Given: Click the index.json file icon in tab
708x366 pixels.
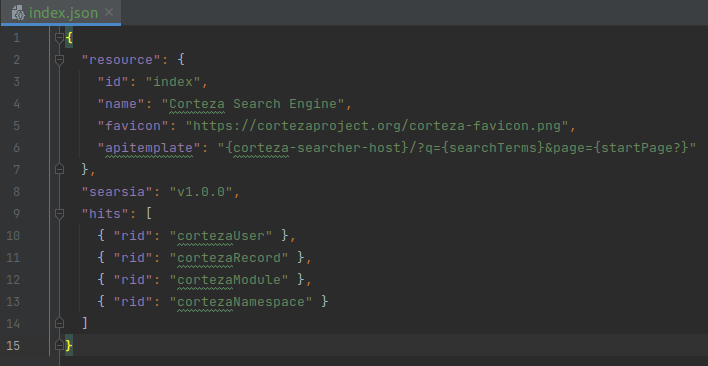Looking at the screenshot, I should point(18,13).
